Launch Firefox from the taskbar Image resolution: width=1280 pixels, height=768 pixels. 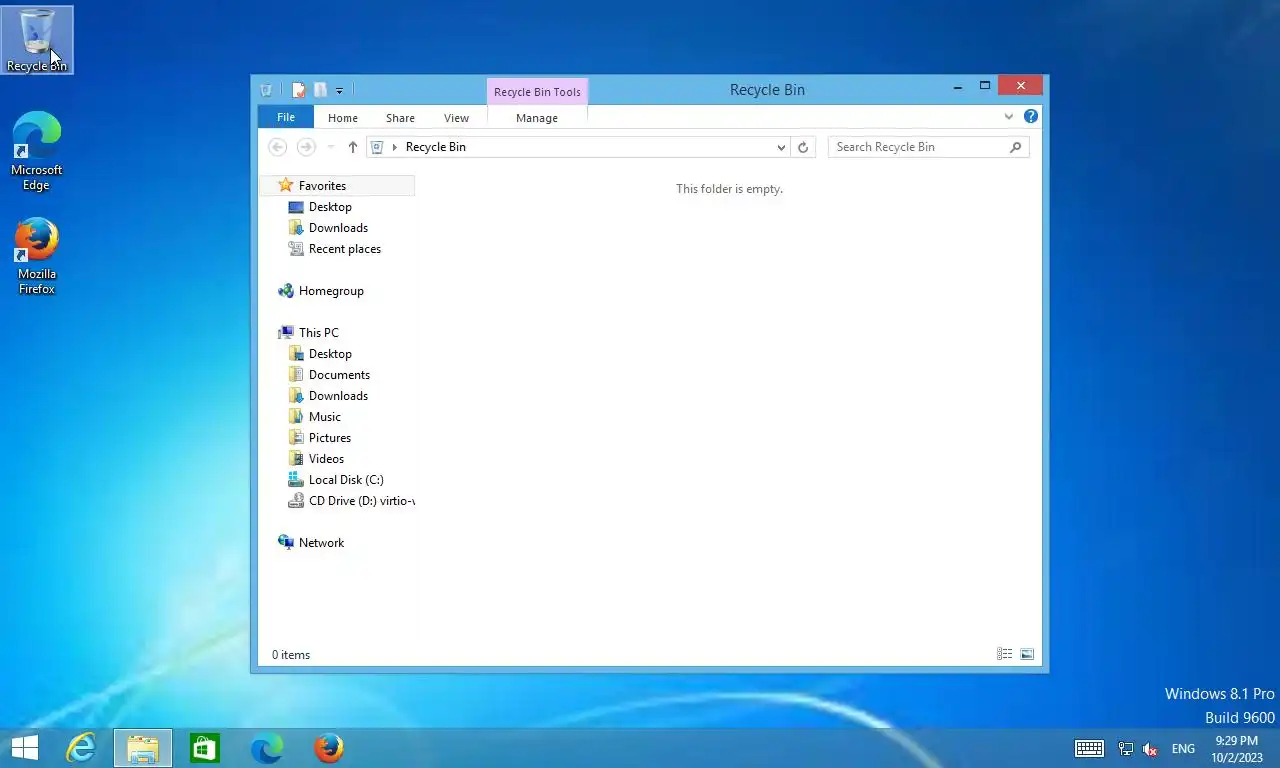coord(329,748)
